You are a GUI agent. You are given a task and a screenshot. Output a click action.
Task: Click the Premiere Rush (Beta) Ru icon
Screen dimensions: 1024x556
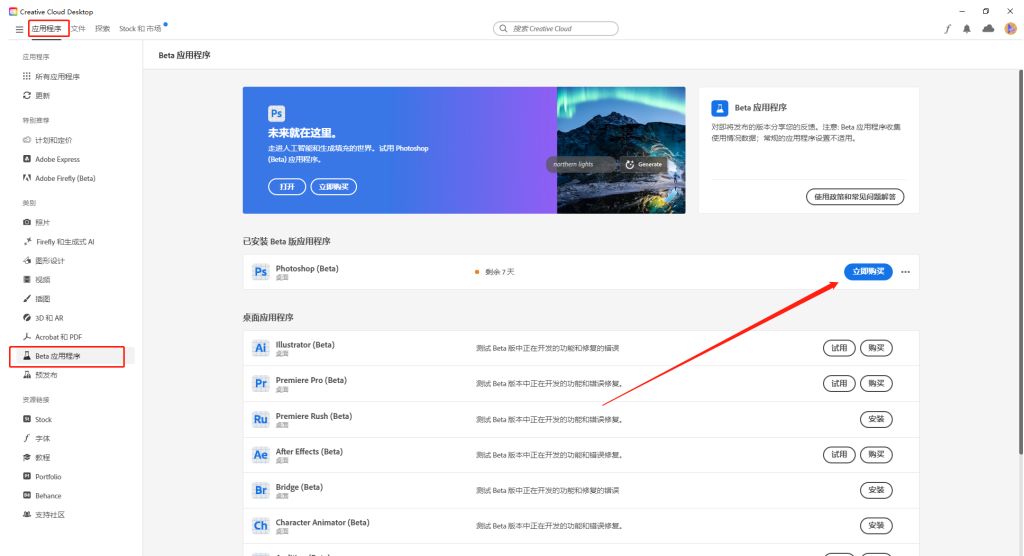pyautogui.click(x=261, y=419)
